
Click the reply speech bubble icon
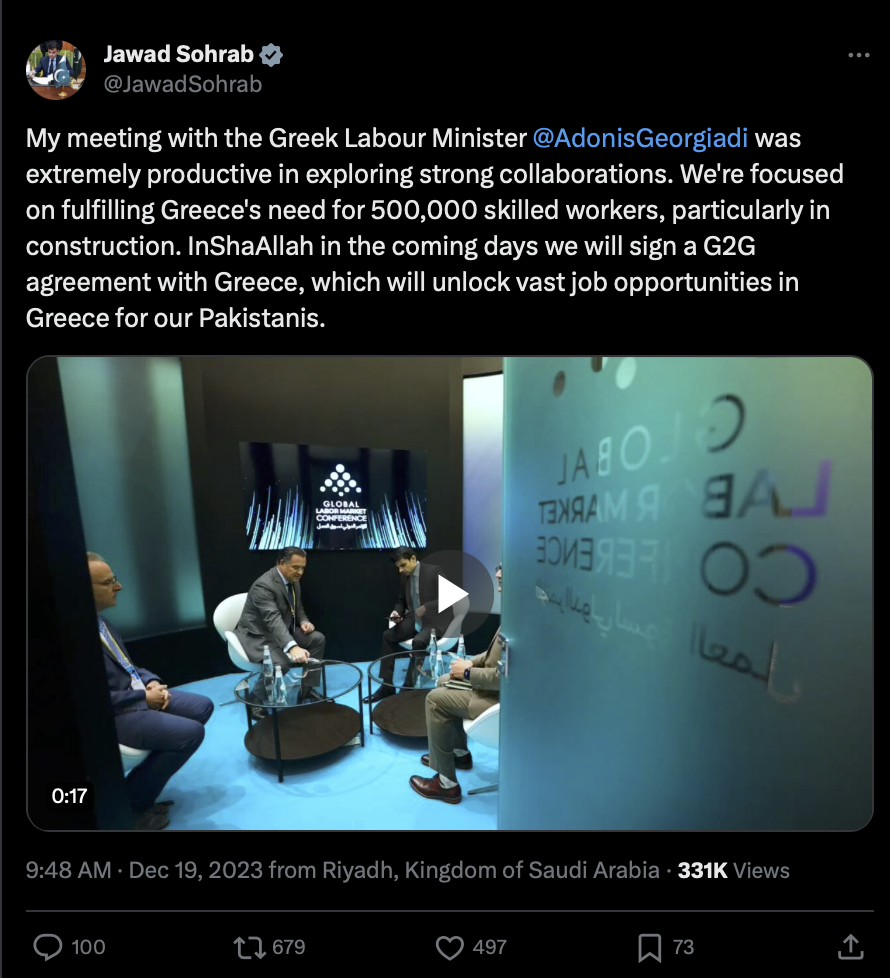(47, 947)
